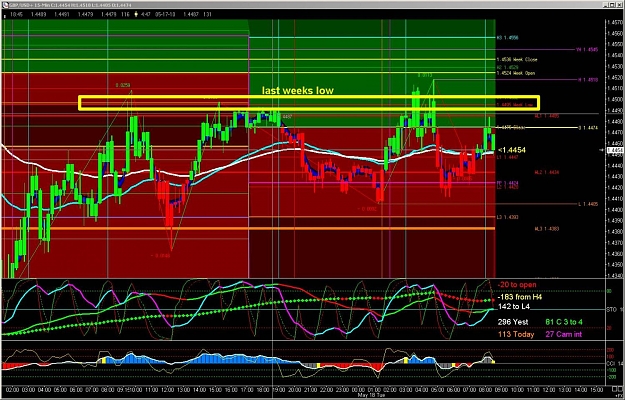This screenshot has height=400, width=625.
Task: Close the GBP/USD chart window
Action: coord(619,5)
